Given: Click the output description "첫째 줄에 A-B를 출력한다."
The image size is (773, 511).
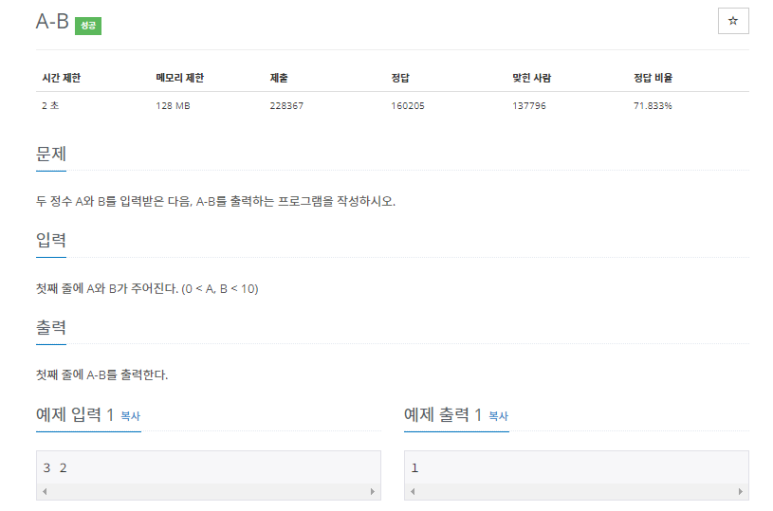Looking at the screenshot, I should (x=102, y=375).
